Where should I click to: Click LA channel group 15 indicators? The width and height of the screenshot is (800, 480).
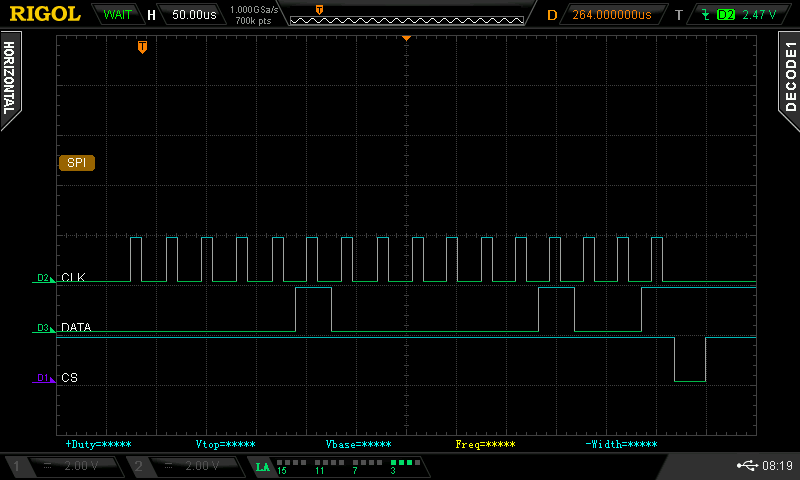pyautogui.click(x=291, y=466)
